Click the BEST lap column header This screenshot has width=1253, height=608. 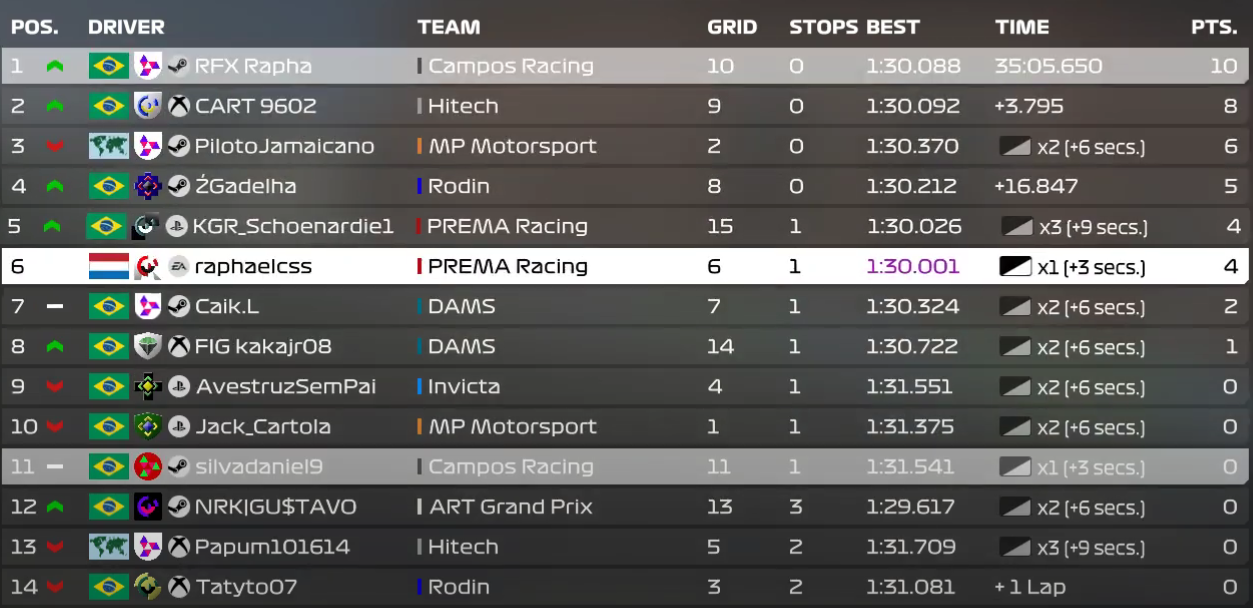893,27
